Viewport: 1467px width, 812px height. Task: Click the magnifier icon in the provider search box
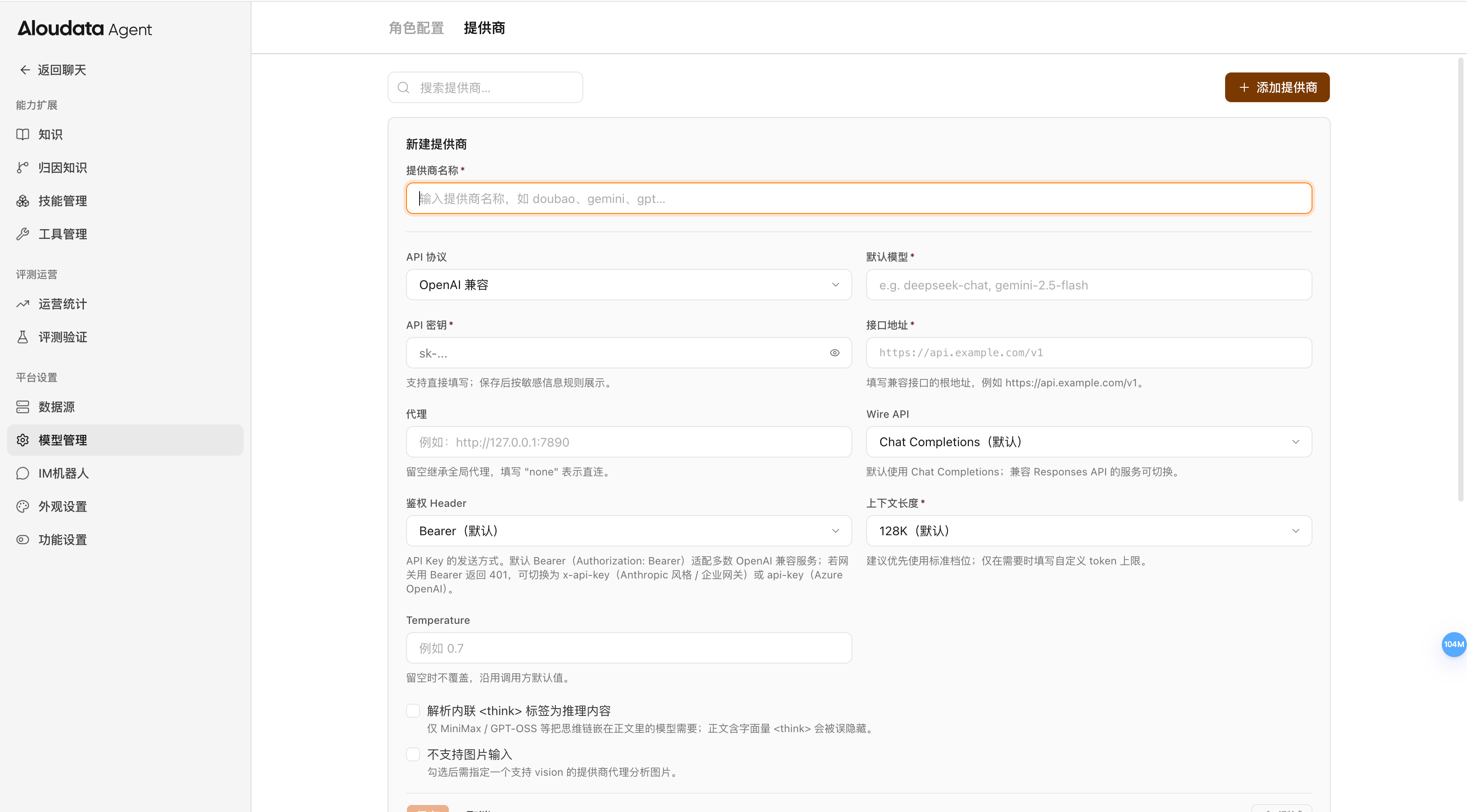point(403,87)
